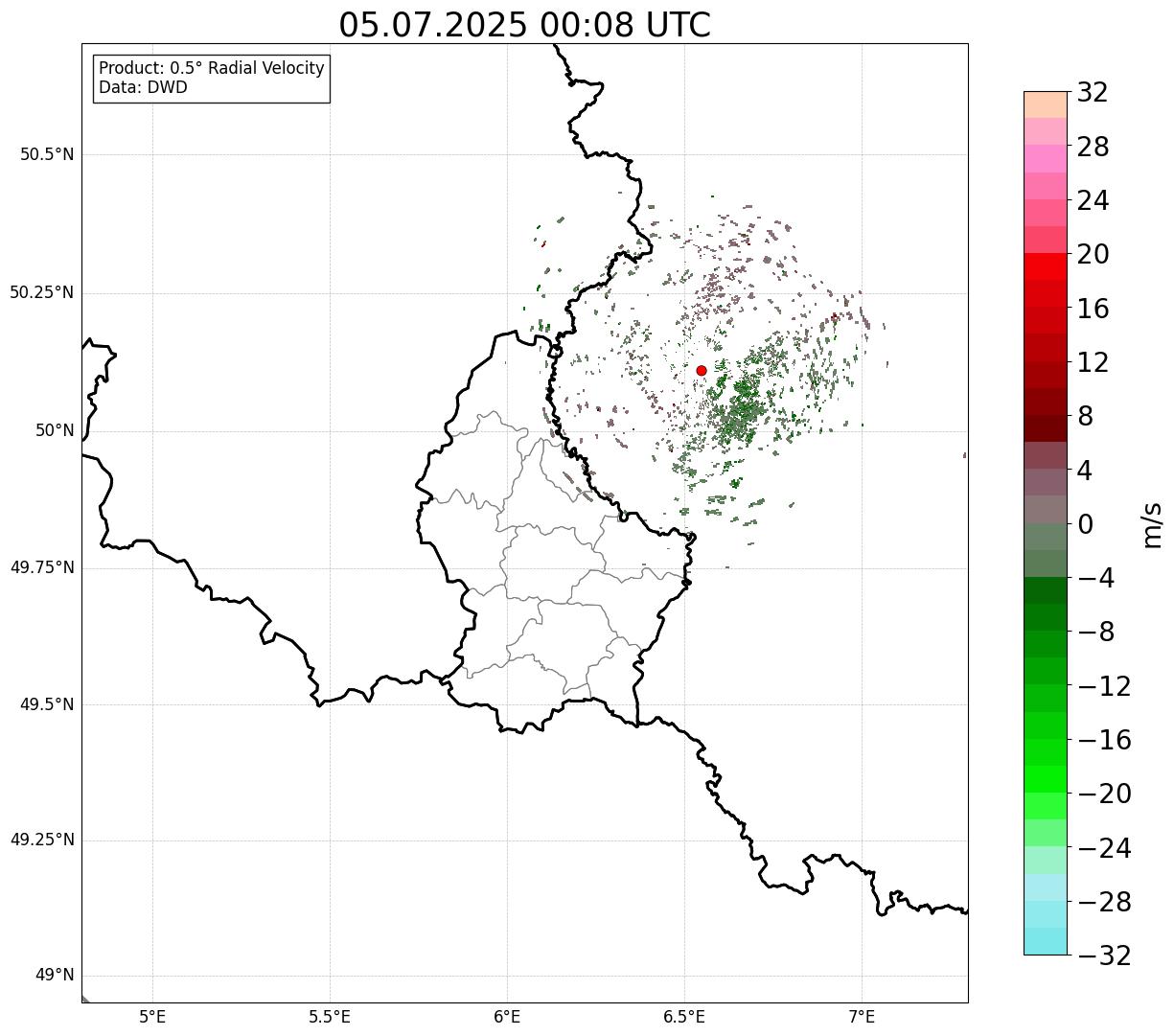Click the colorbar tick label 28
1174x1036 pixels.
(x=1093, y=147)
